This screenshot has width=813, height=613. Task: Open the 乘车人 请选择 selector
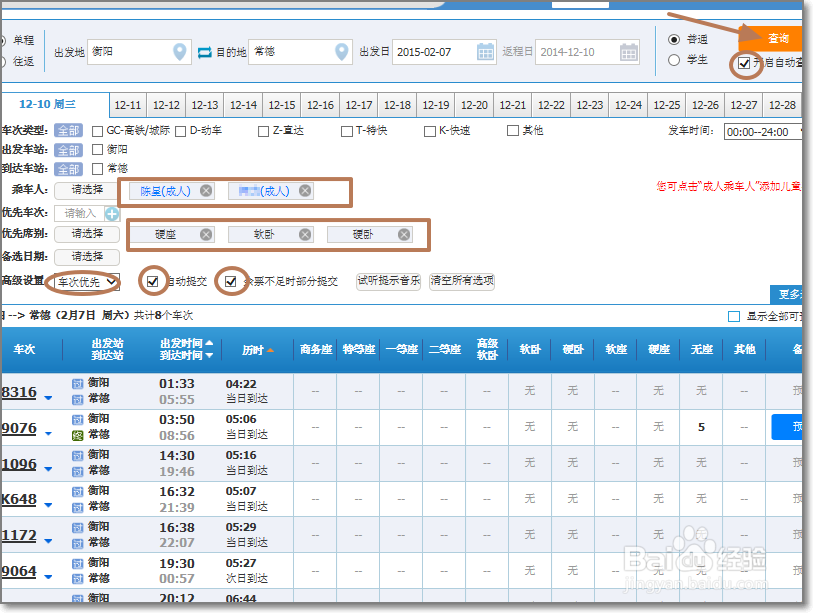coord(87,190)
